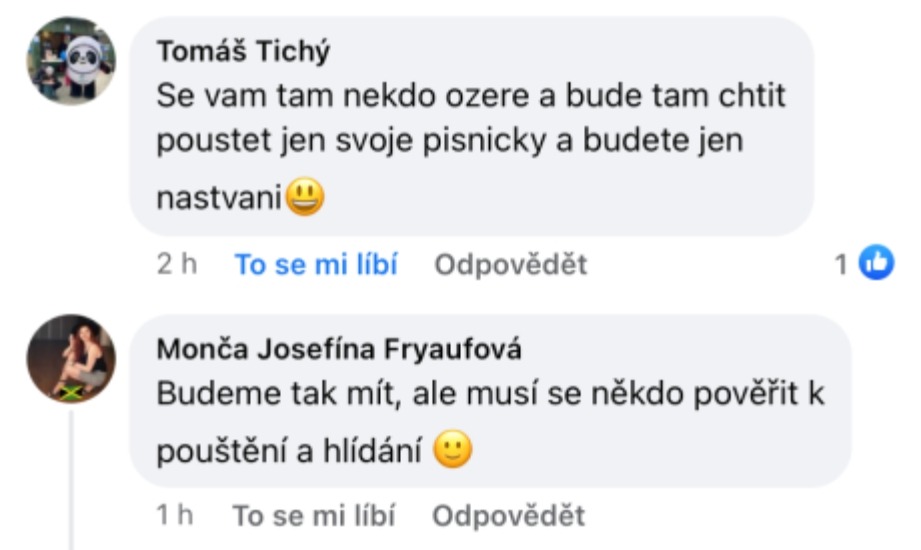This screenshot has height=550, width=921.
Task: Open Tomáš Tichý's profile picture
Action: click(71, 61)
